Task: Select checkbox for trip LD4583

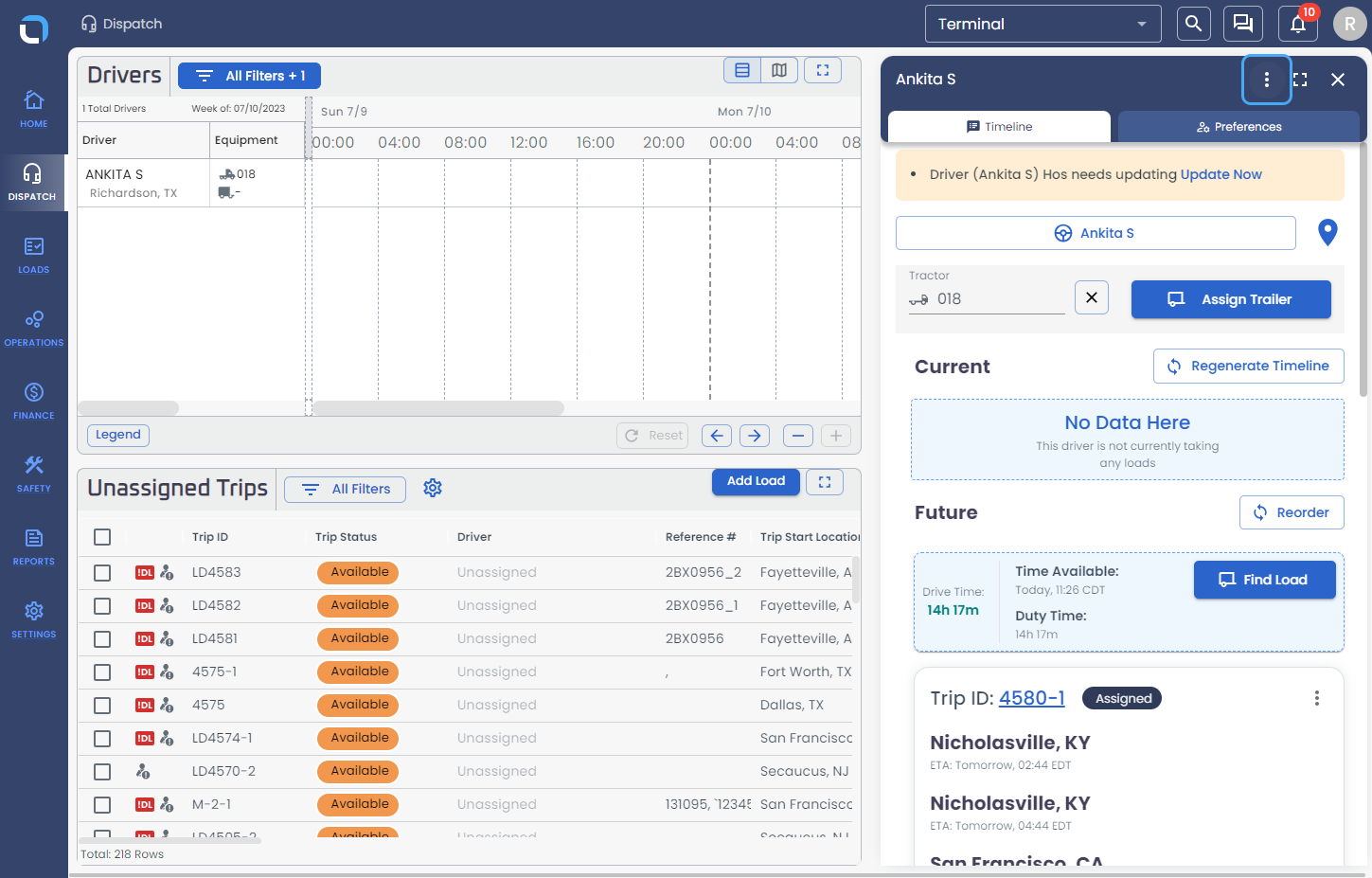Action: pyautogui.click(x=102, y=573)
